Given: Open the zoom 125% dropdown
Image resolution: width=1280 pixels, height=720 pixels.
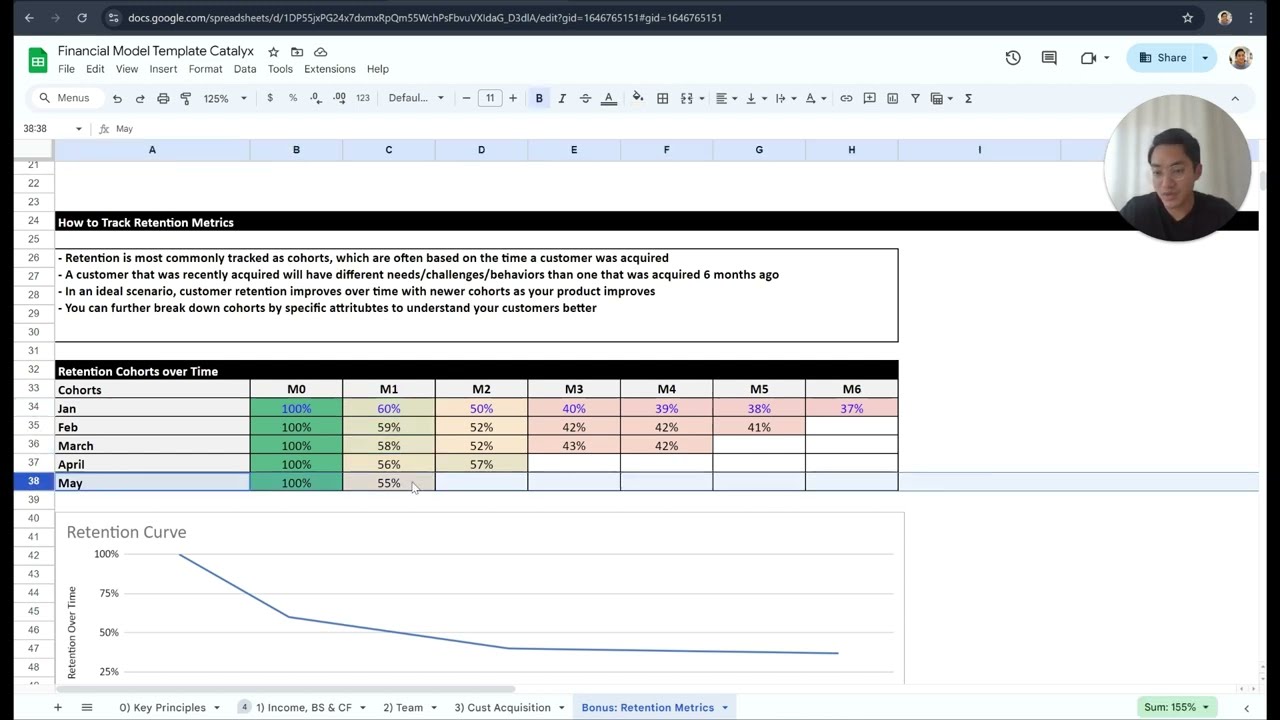Looking at the screenshot, I should [225, 98].
